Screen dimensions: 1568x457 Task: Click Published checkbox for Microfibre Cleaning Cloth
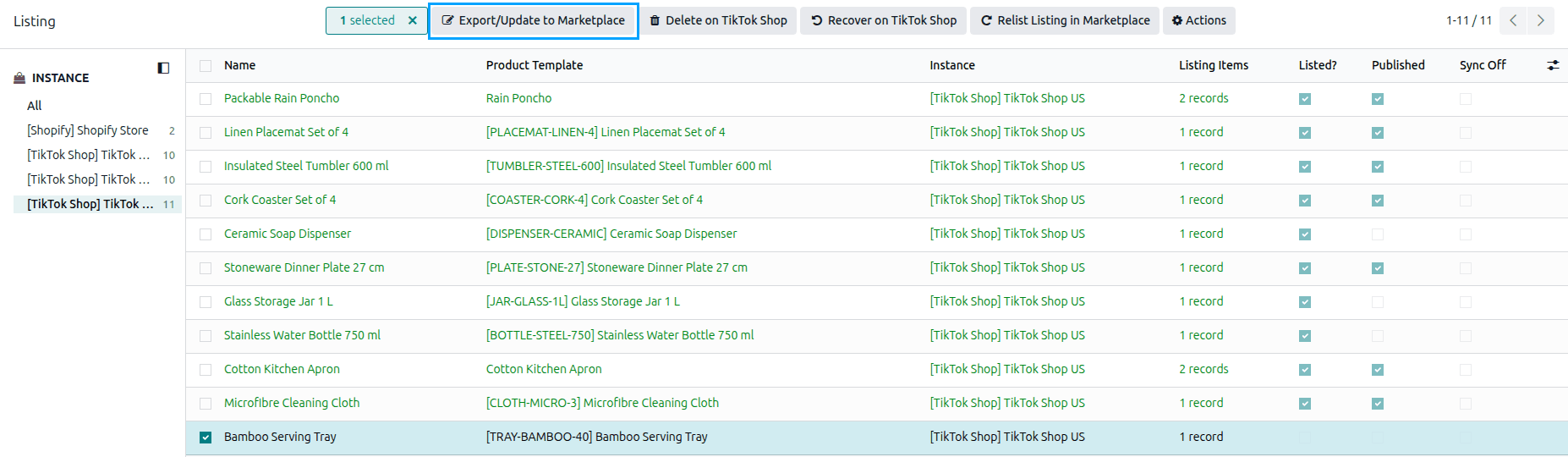tap(1378, 404)
